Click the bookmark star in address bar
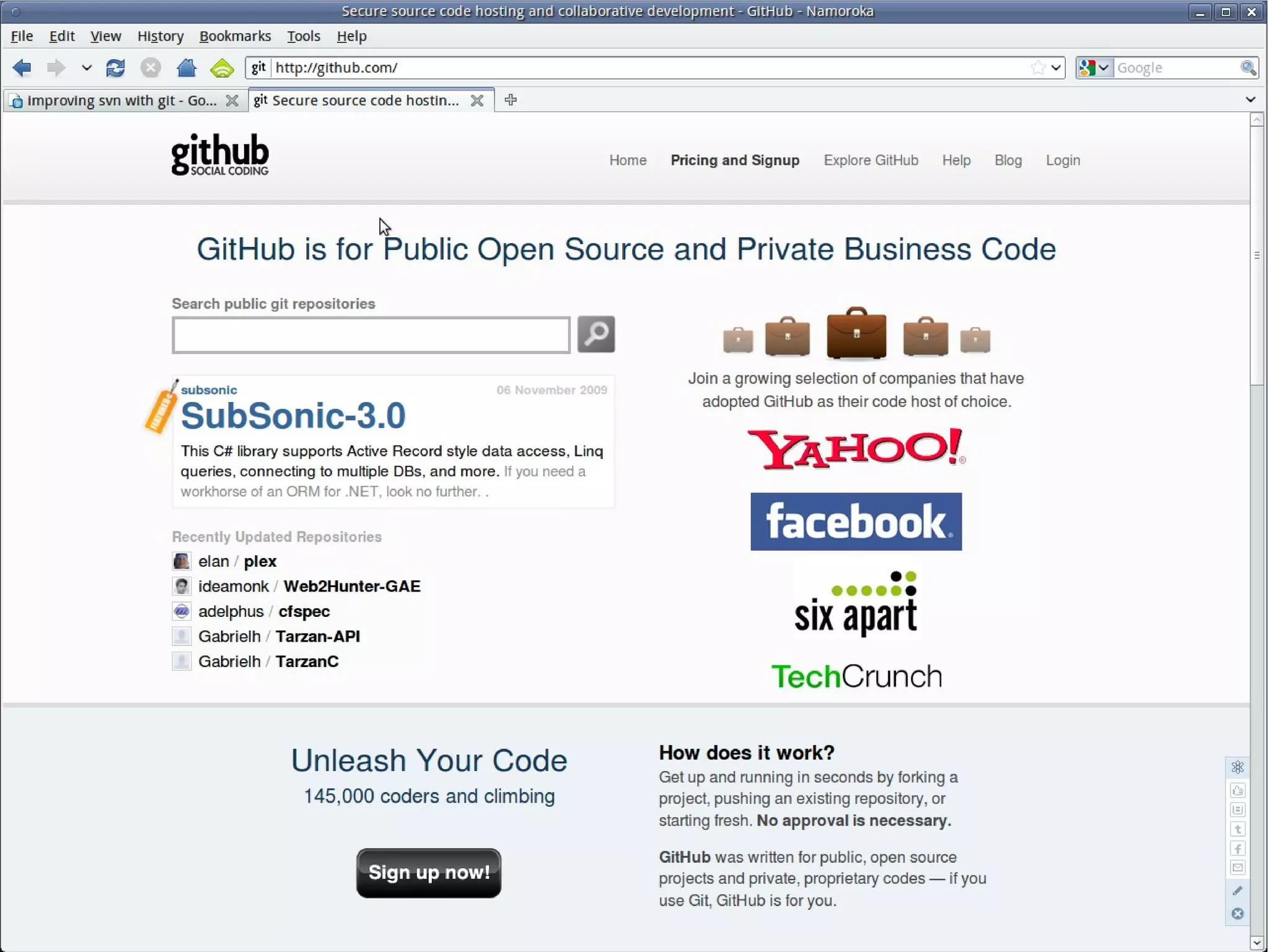Image resolution: width=1269 pixels, height=952 pixels. [1038, 68]
